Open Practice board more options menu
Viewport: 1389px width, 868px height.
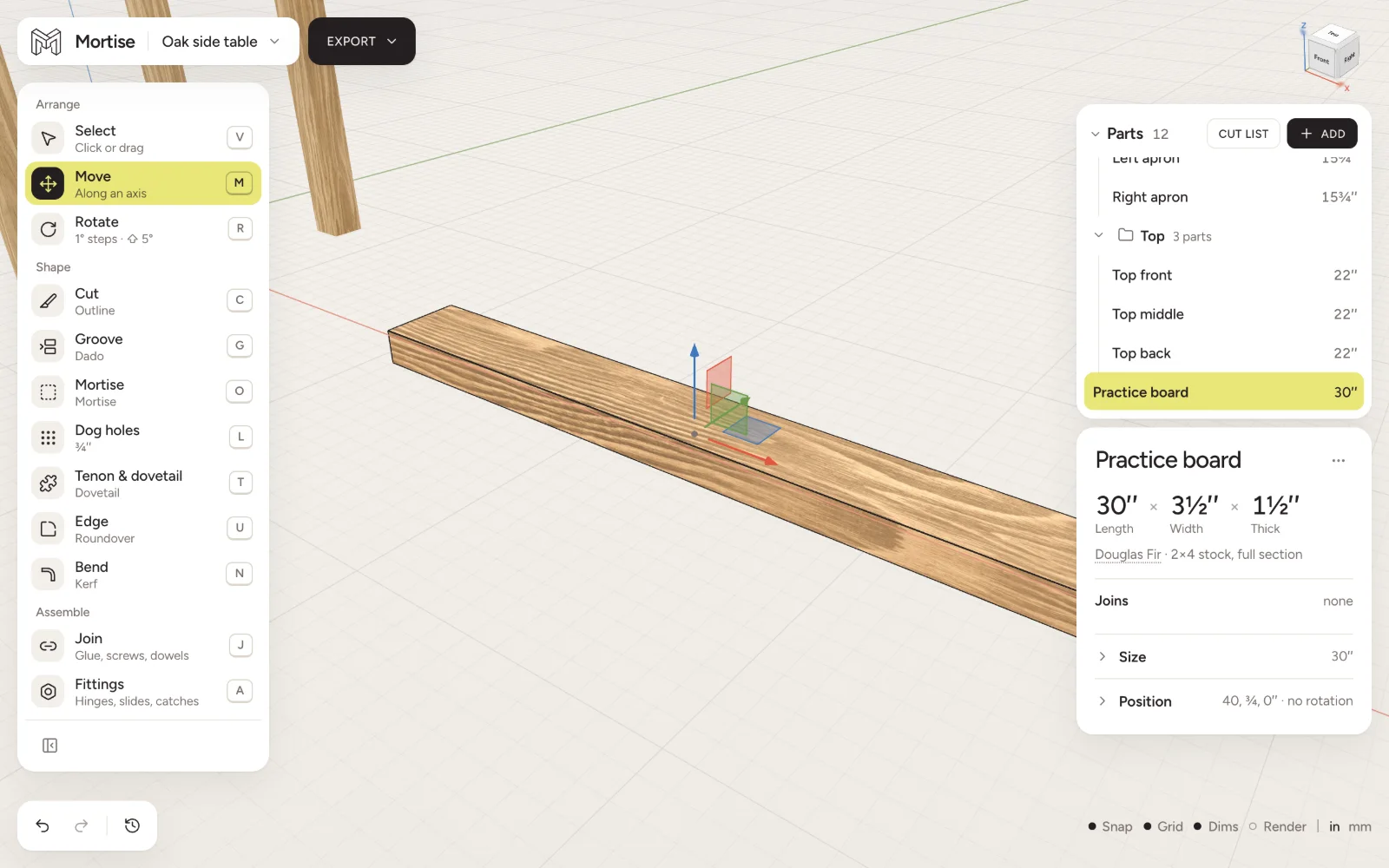[1339, 461]
